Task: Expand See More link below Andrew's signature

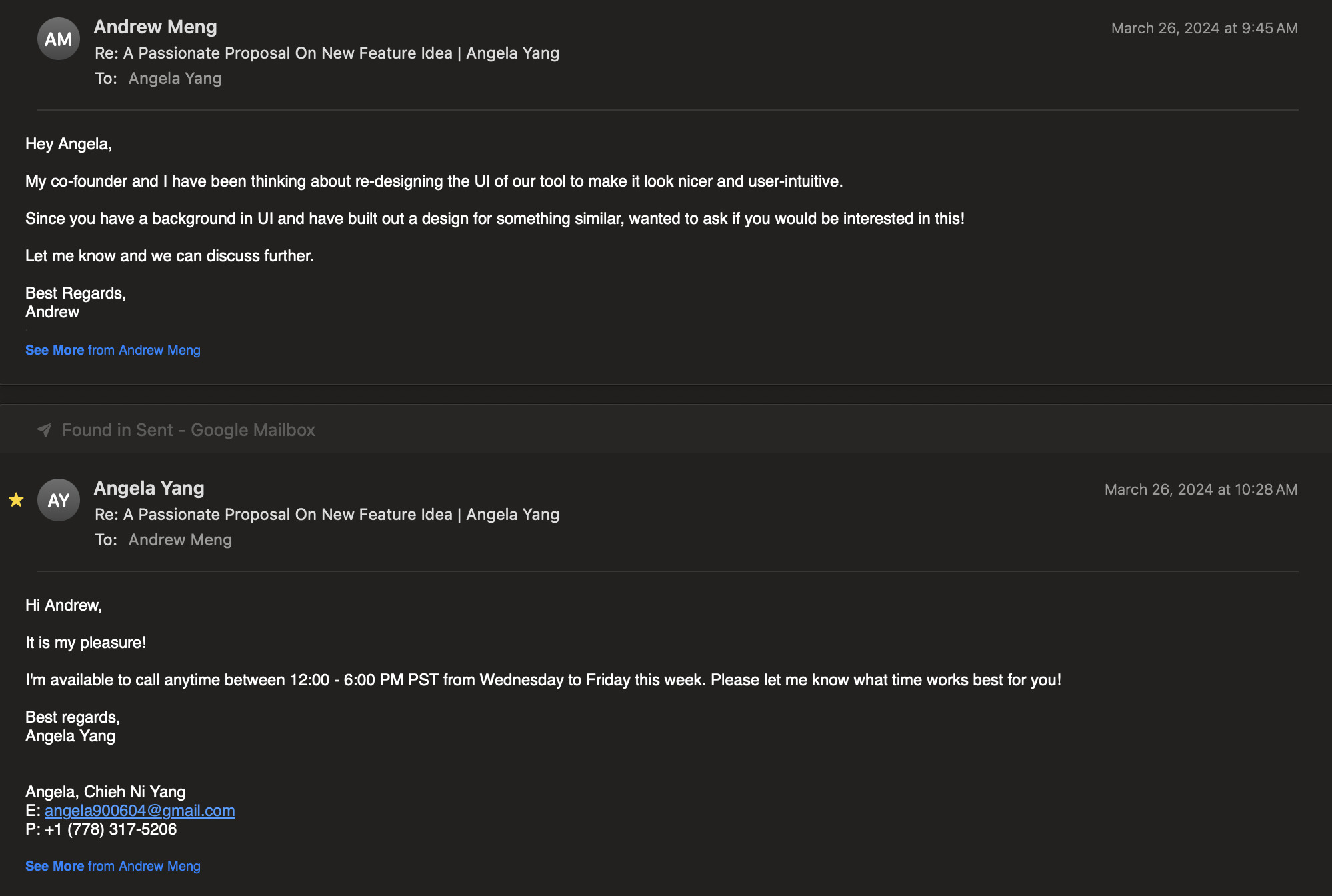Action: [x=55, y=350]
